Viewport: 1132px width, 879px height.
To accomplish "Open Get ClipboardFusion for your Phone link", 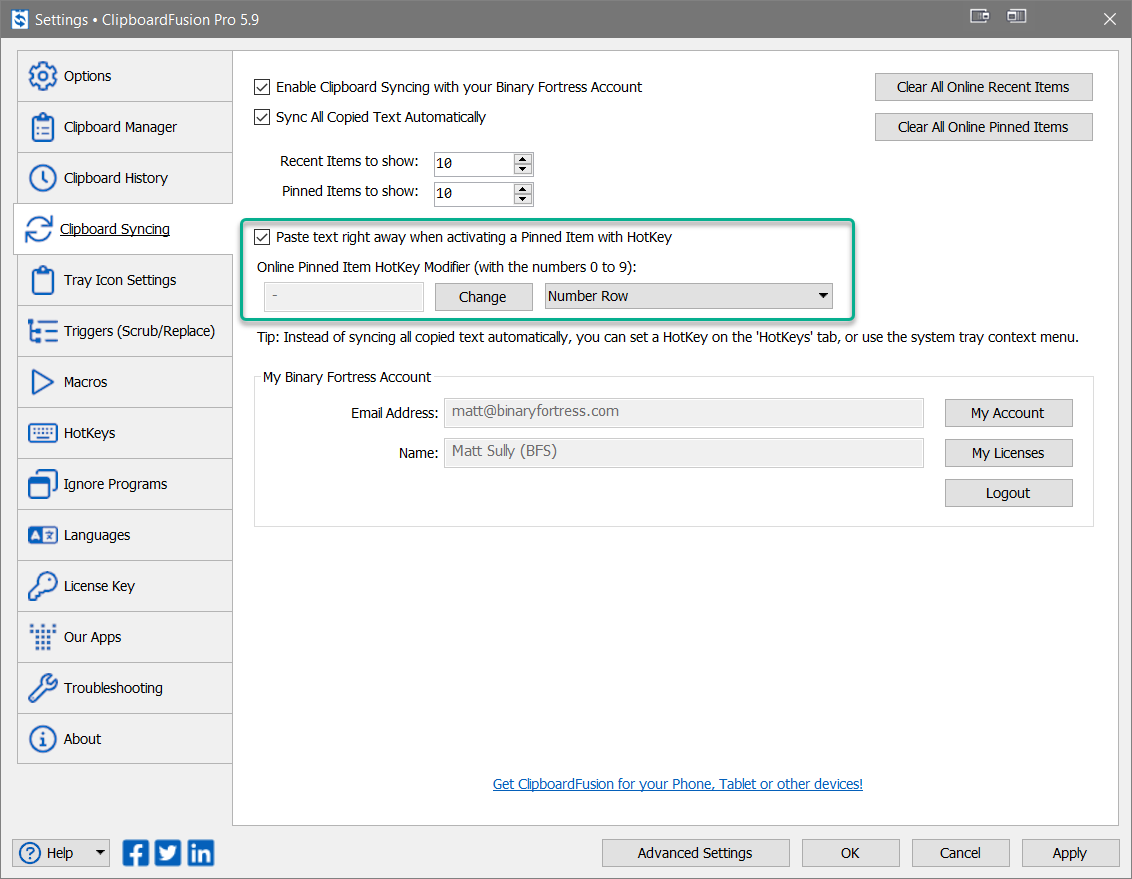I will pyautogui.click(x=678, y=784).
